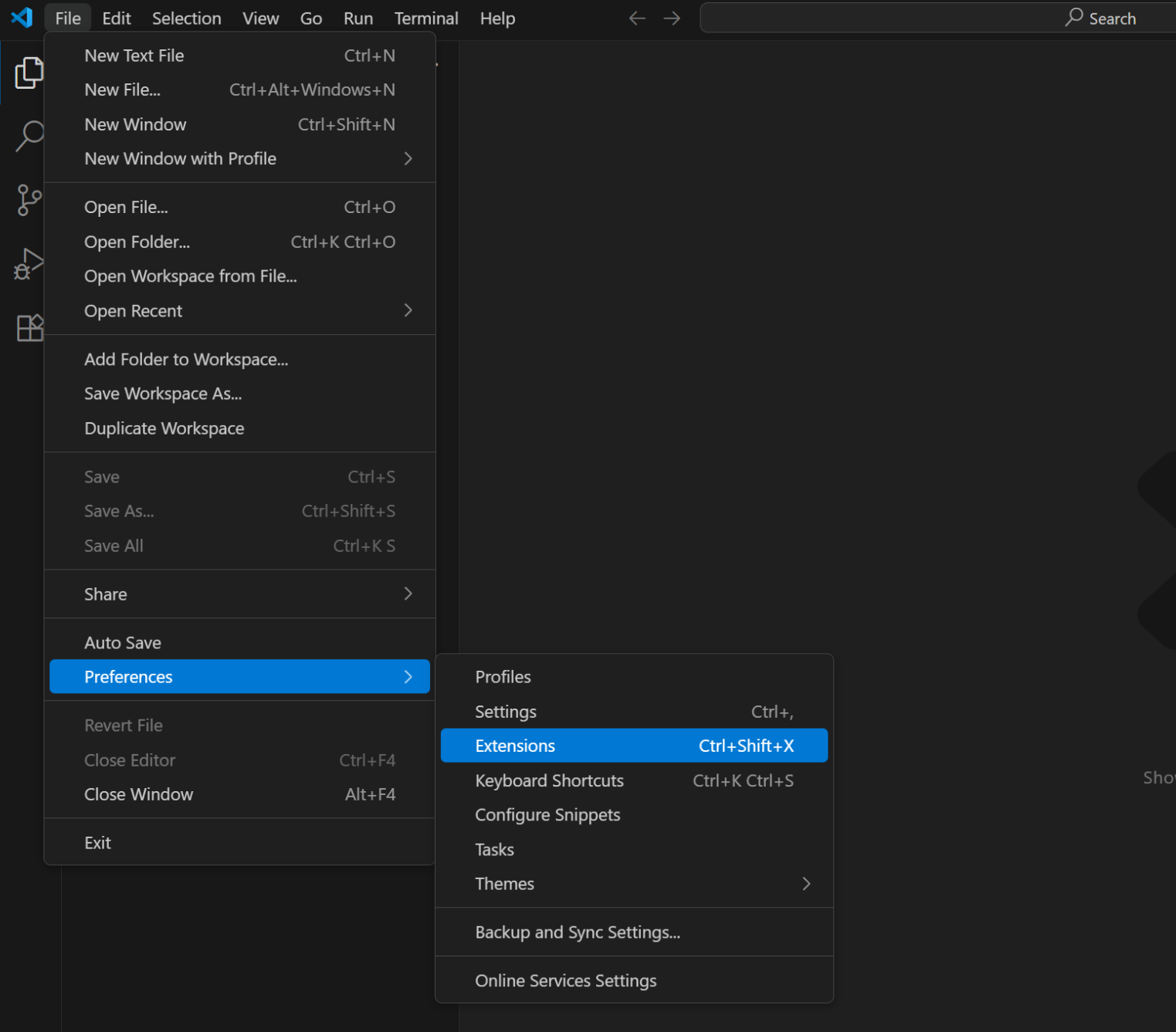The width and height of the screenshot is (1176, 1032).
Task: Choose Open Folder...
Action: 239,242
